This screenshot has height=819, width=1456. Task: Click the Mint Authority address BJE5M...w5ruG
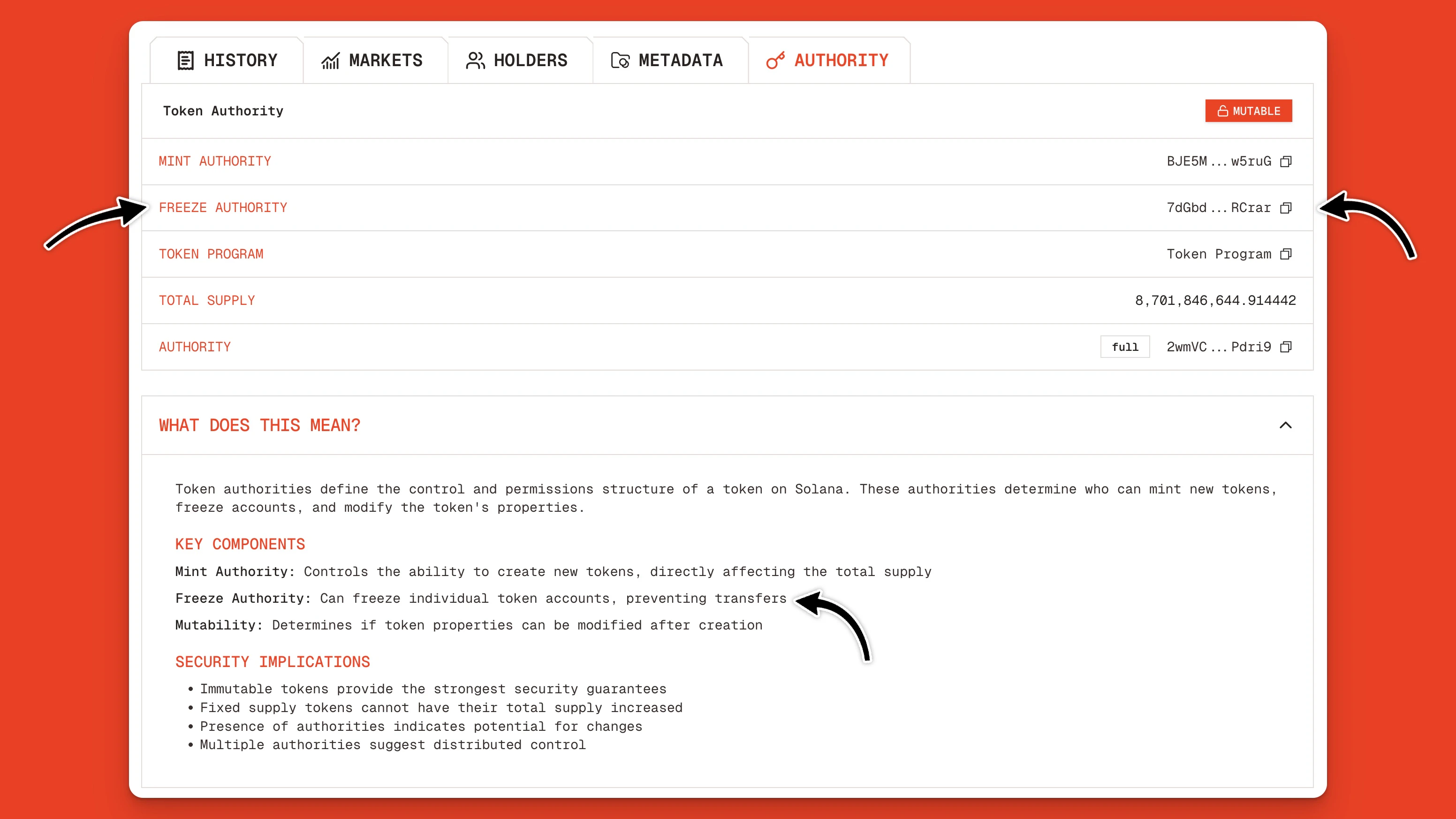1218,161
